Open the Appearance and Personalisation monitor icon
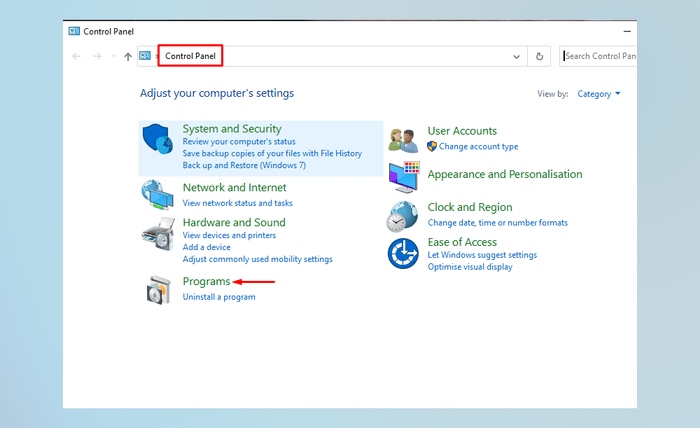 point(404,177)
